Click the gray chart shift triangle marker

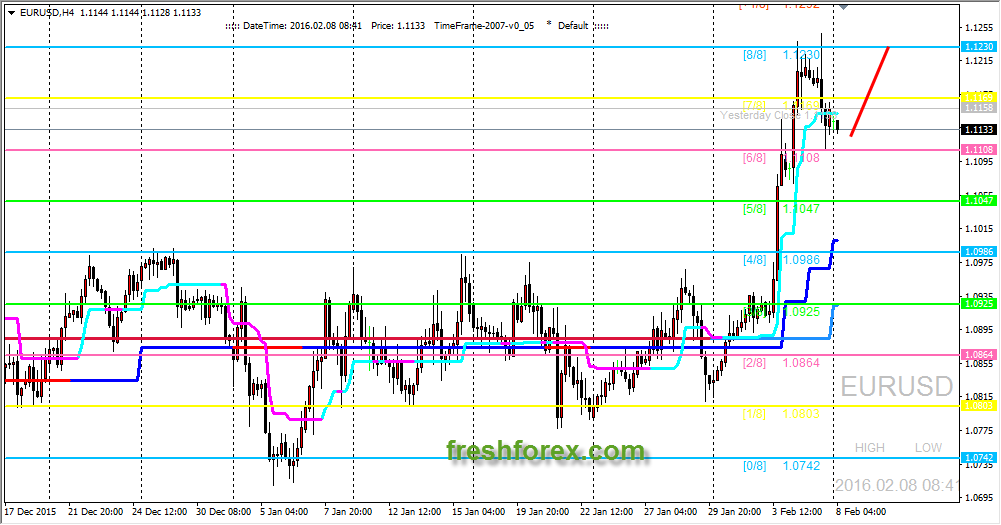[843, 7]
